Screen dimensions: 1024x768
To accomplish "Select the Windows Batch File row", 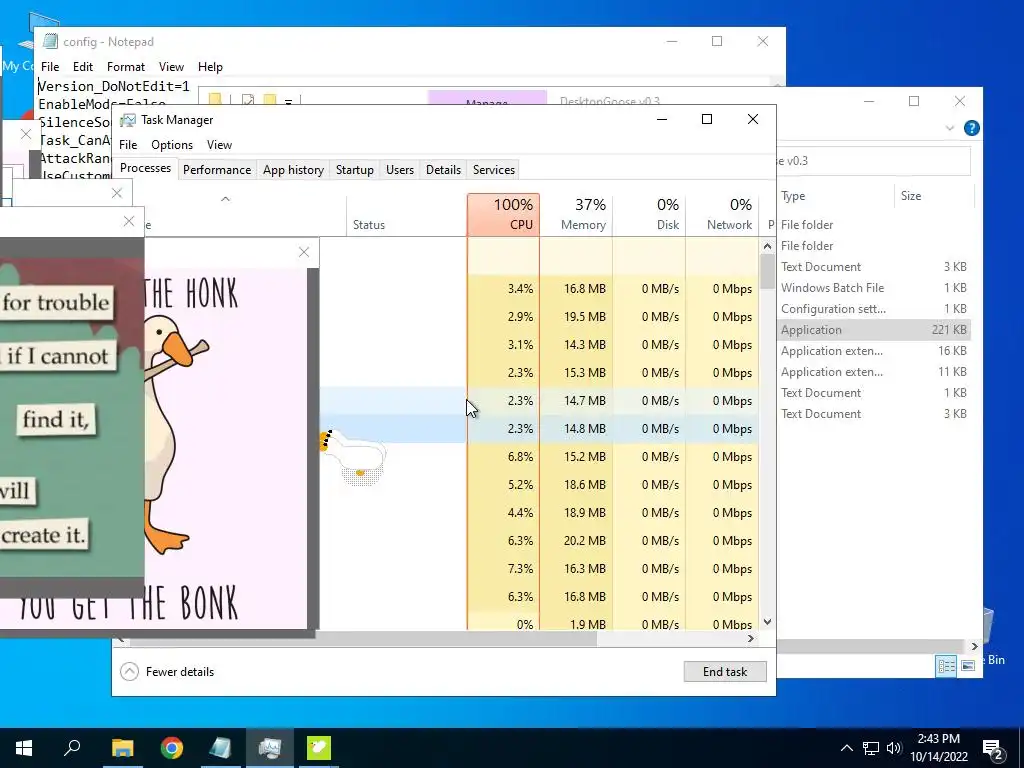I will [874, 287].
